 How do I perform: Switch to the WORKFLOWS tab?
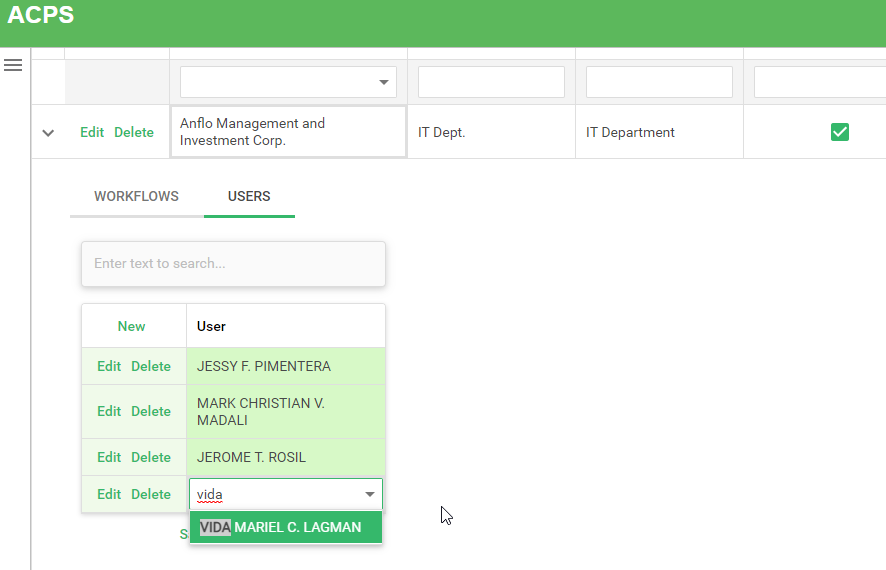pos(136,196)
